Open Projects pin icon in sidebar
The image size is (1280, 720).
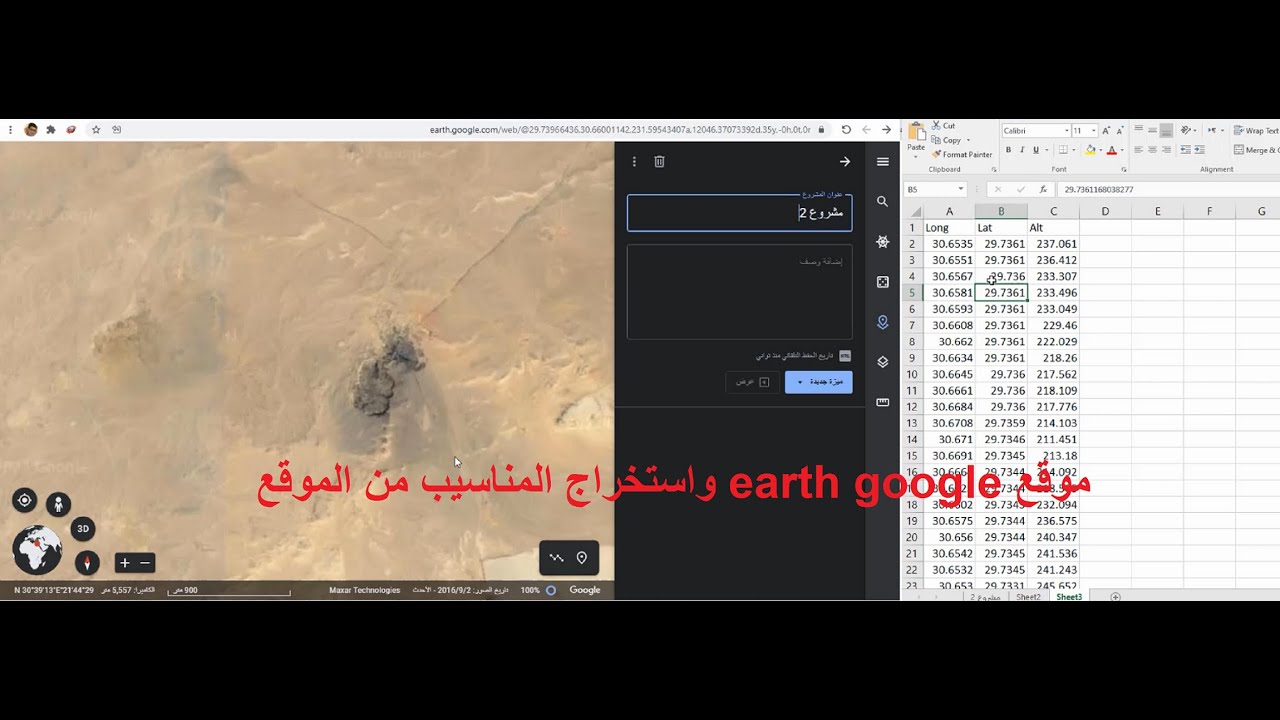pyautogui.click(x=882, y=322)
